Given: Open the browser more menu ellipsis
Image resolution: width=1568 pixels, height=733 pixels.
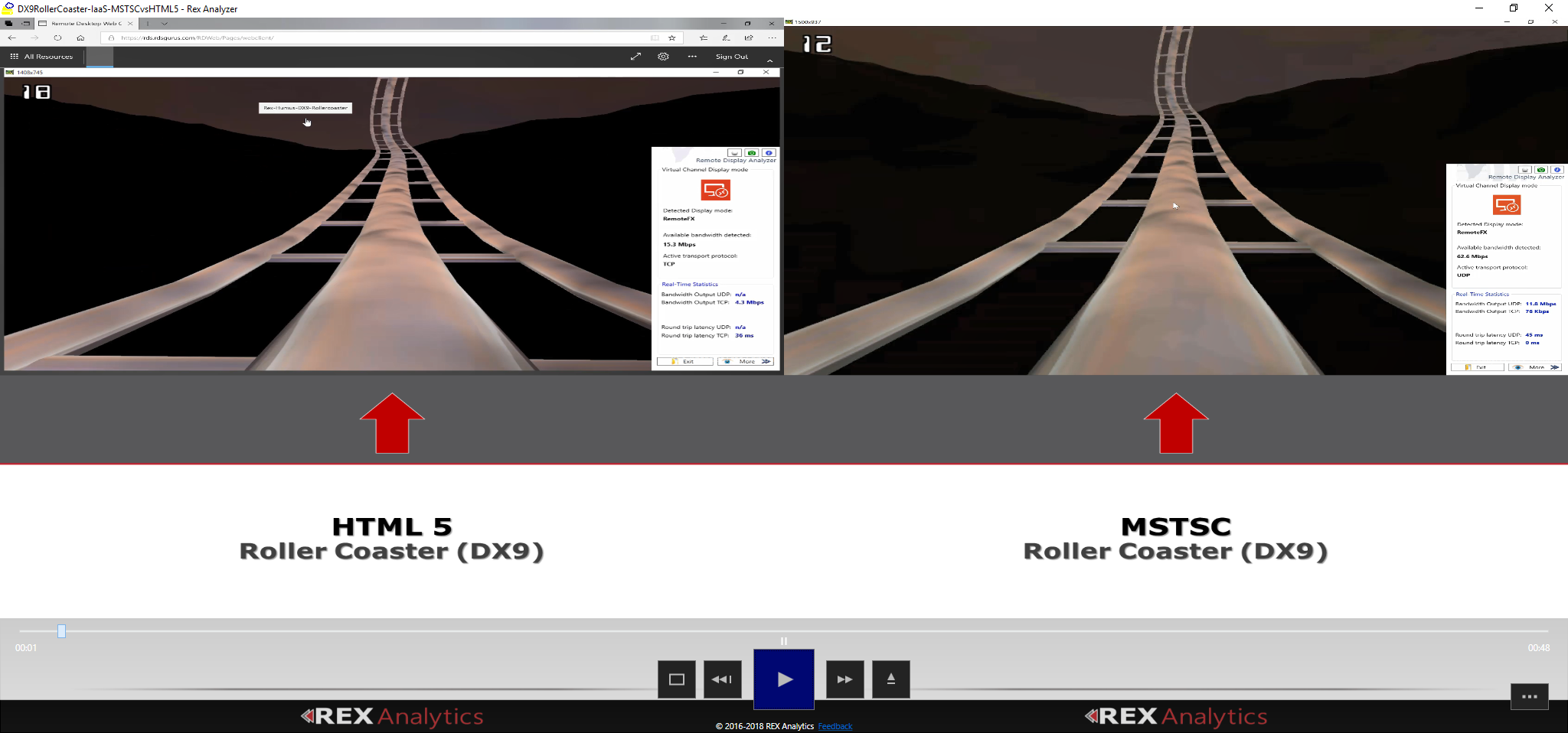Looking at the screenshot, I should (x=772, y=37).
